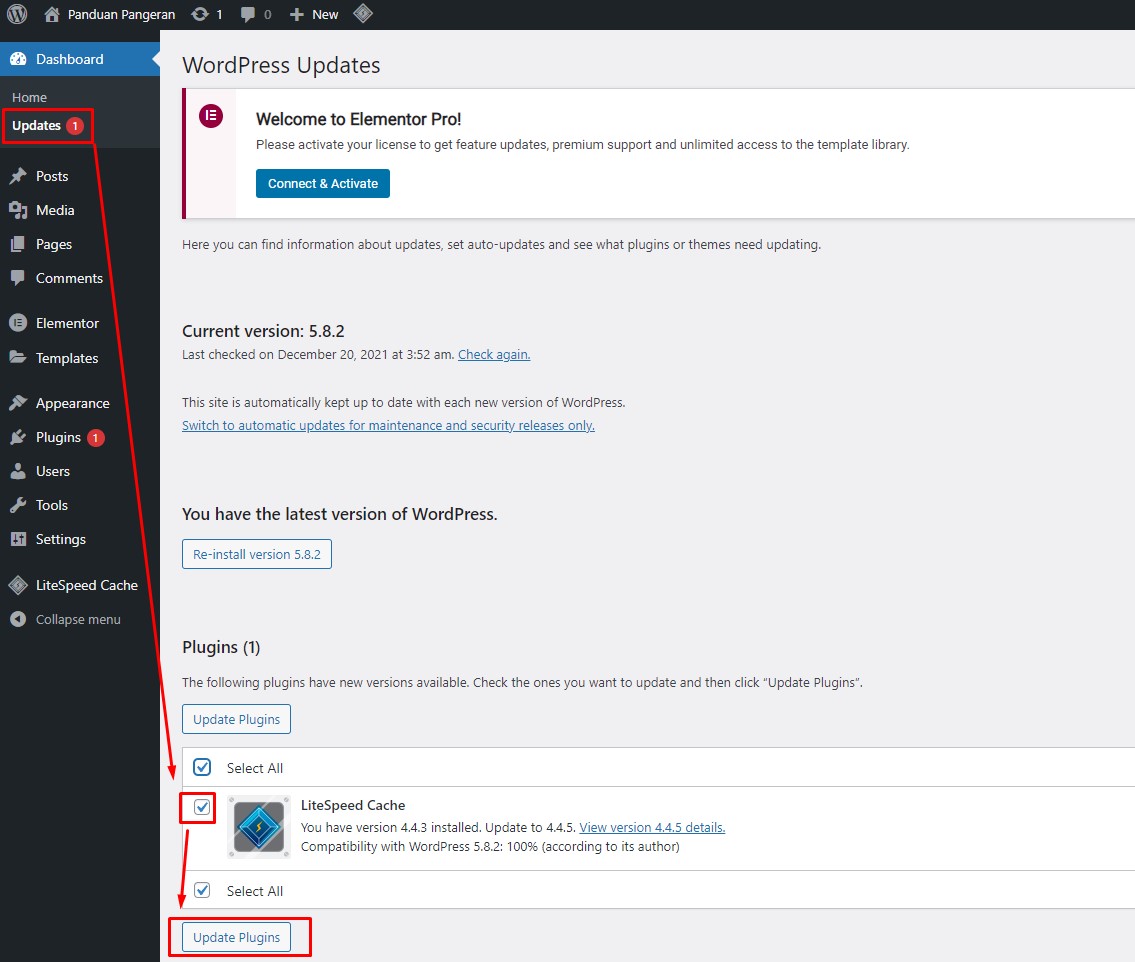Open the comments bubble in admin bar
The width and height of the screenshot is (1135, 962).
click(248, 14)
